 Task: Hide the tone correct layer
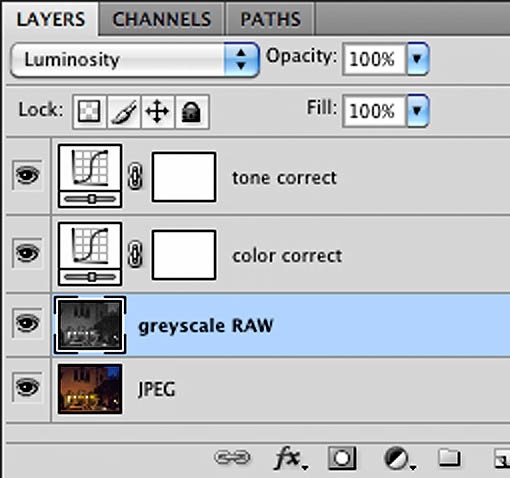pyautogui.click(x=28, y=175)
